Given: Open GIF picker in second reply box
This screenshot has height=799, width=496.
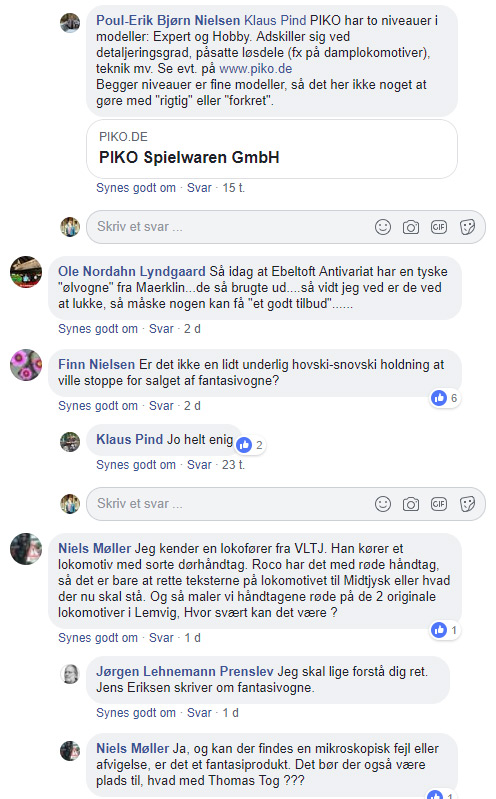Looking at the screenshot, I should [x=439, y=504].
